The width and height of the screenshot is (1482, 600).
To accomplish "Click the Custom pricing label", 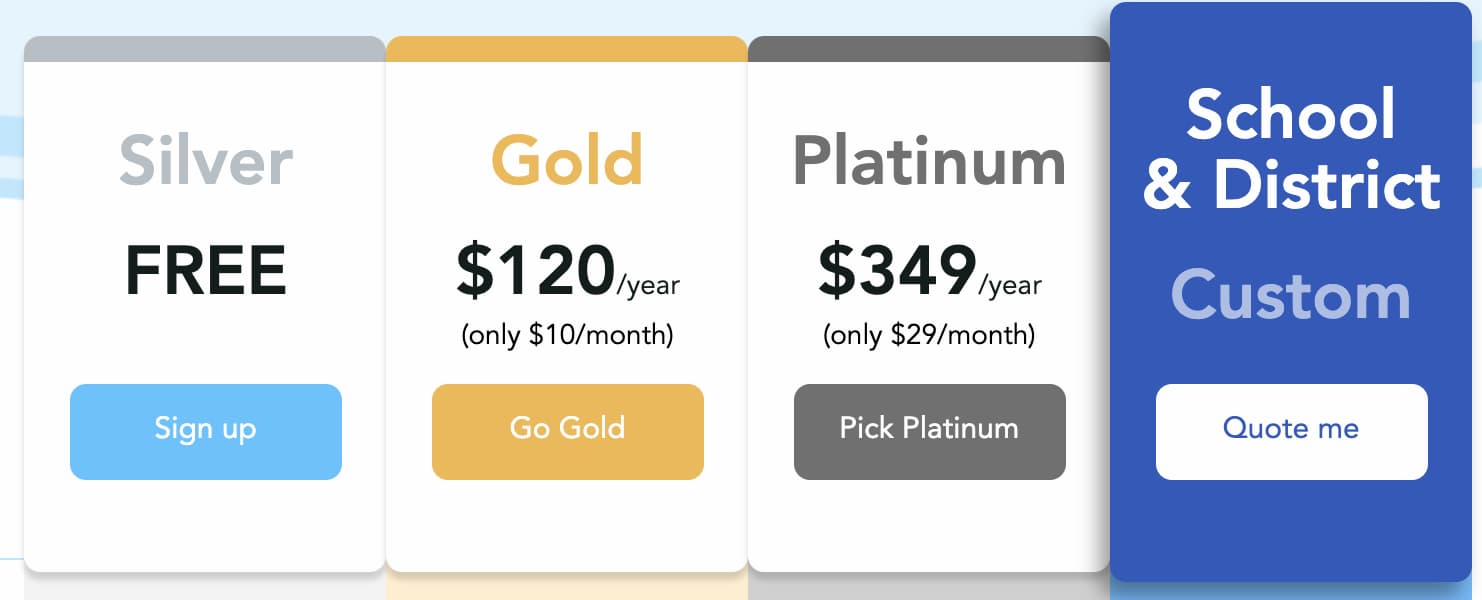I will [x=1291, y=296].
